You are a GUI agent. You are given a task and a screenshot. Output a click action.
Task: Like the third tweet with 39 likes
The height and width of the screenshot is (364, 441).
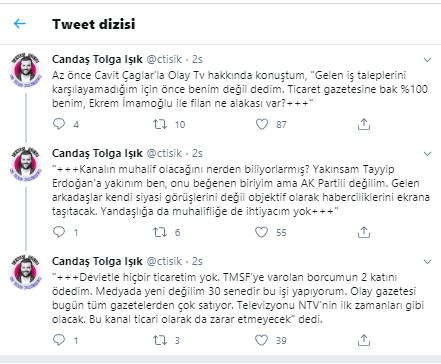261,340
